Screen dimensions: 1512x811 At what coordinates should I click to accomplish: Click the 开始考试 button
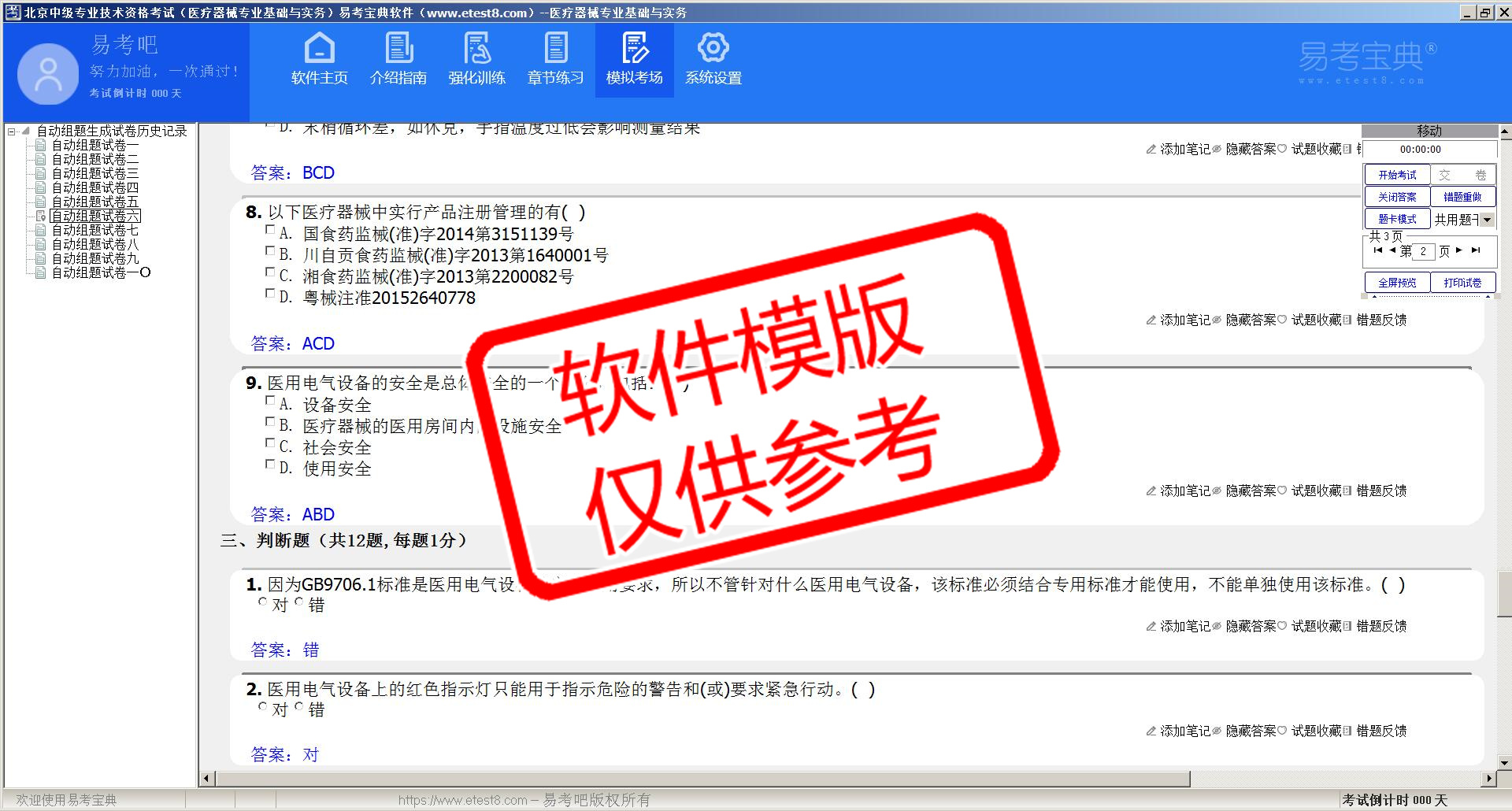point(1397,175)
